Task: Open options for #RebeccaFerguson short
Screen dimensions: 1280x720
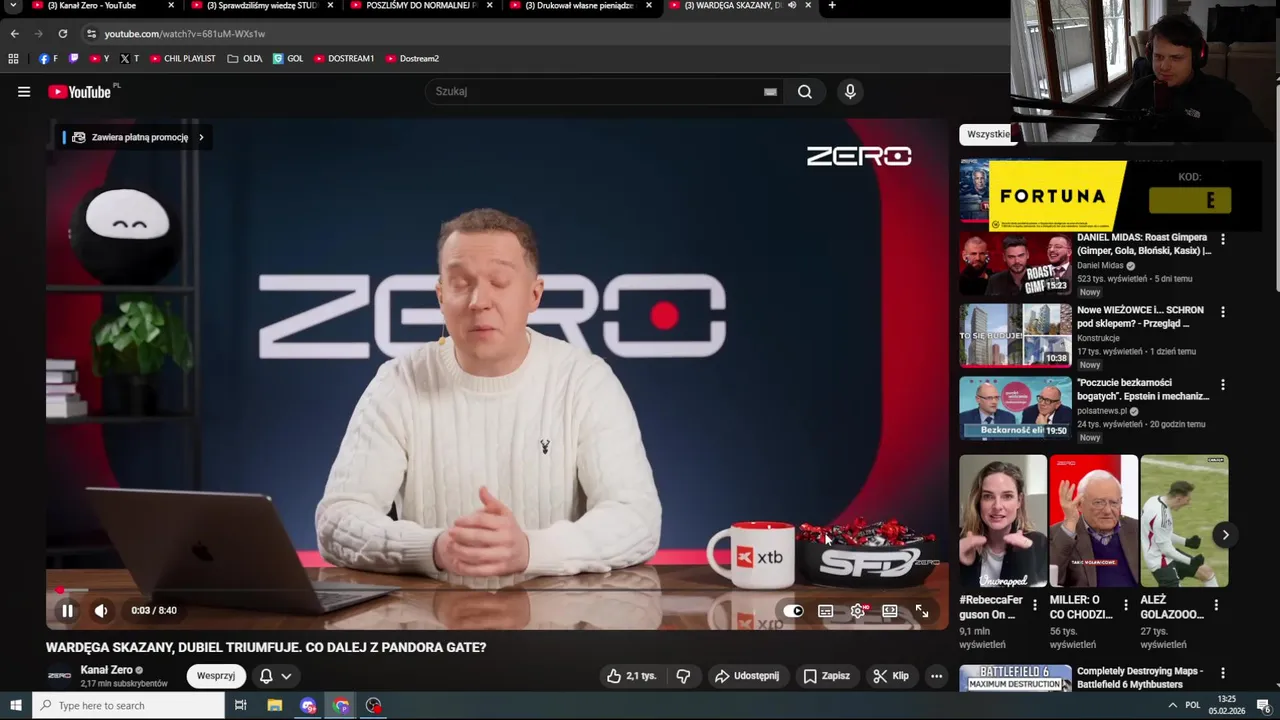Action: coord(1035,605)
